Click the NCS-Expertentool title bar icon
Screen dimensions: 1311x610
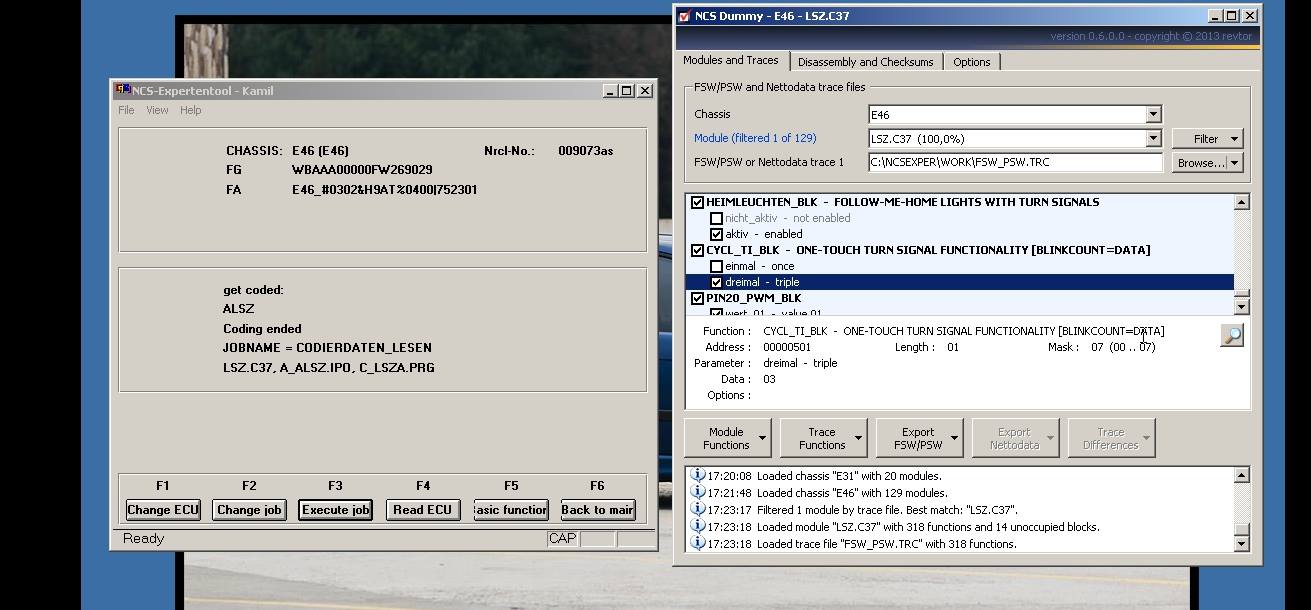pos(122,90)
